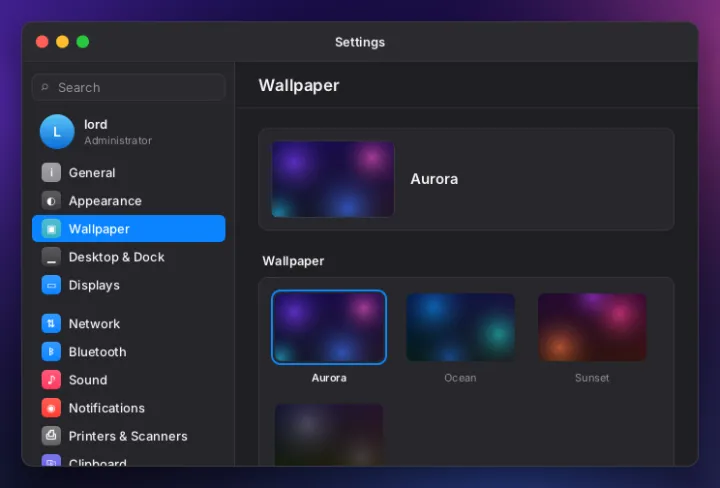Image resolution: width=720 pixels, height=488 pixels.
Task: Open the lord Administrator account
Action: 129,132
